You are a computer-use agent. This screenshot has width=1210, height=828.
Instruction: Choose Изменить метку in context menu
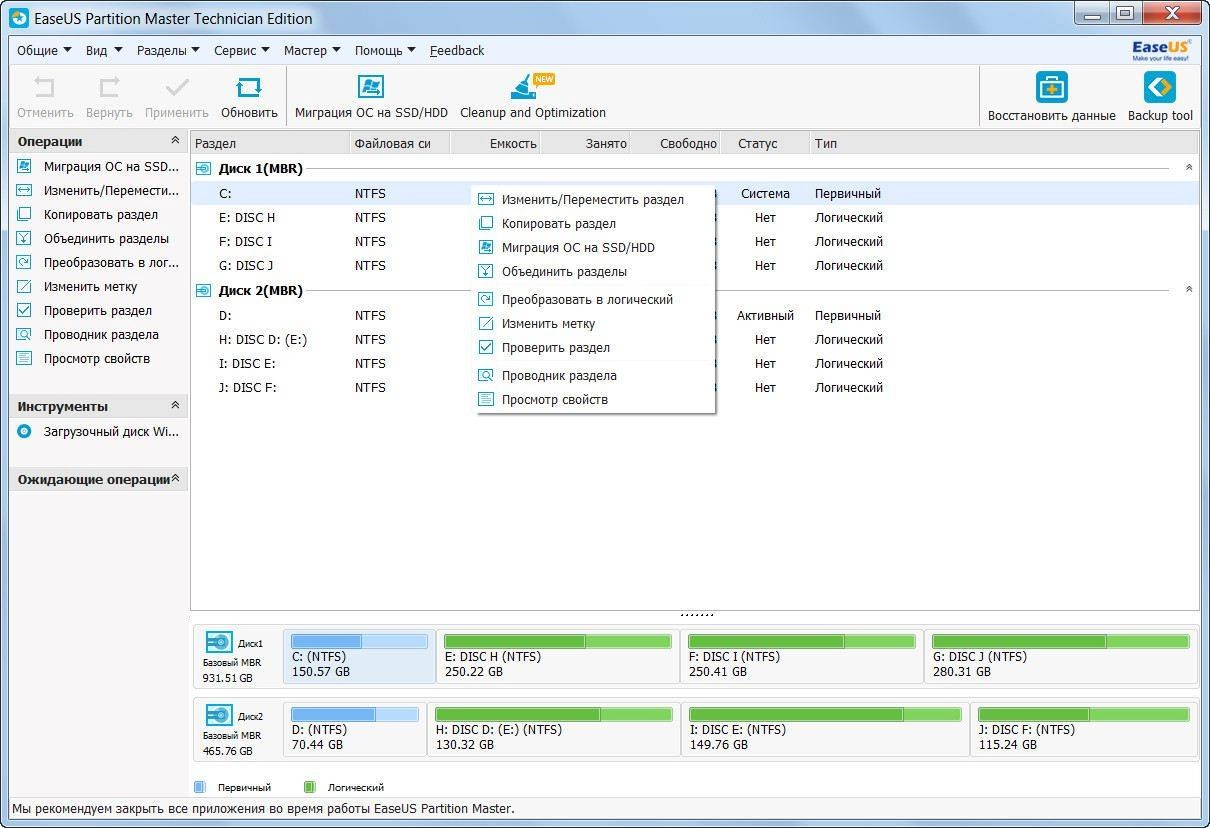click(x=594, y=323)
